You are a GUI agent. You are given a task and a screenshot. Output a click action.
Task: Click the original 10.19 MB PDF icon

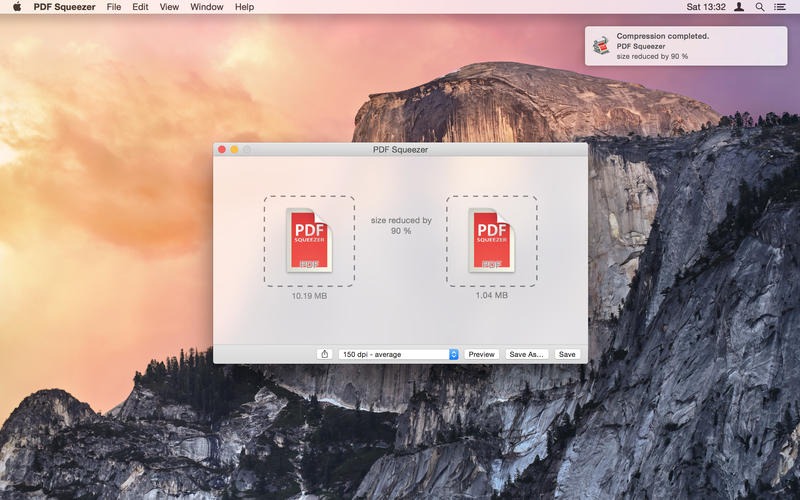(x=308, y=241)
